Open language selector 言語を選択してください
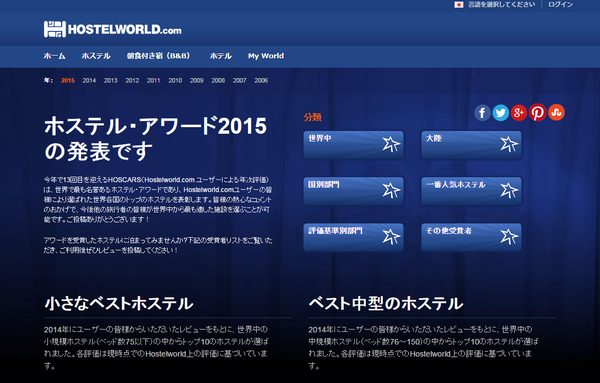Screen dimensions: 600x383 point(502,5)
